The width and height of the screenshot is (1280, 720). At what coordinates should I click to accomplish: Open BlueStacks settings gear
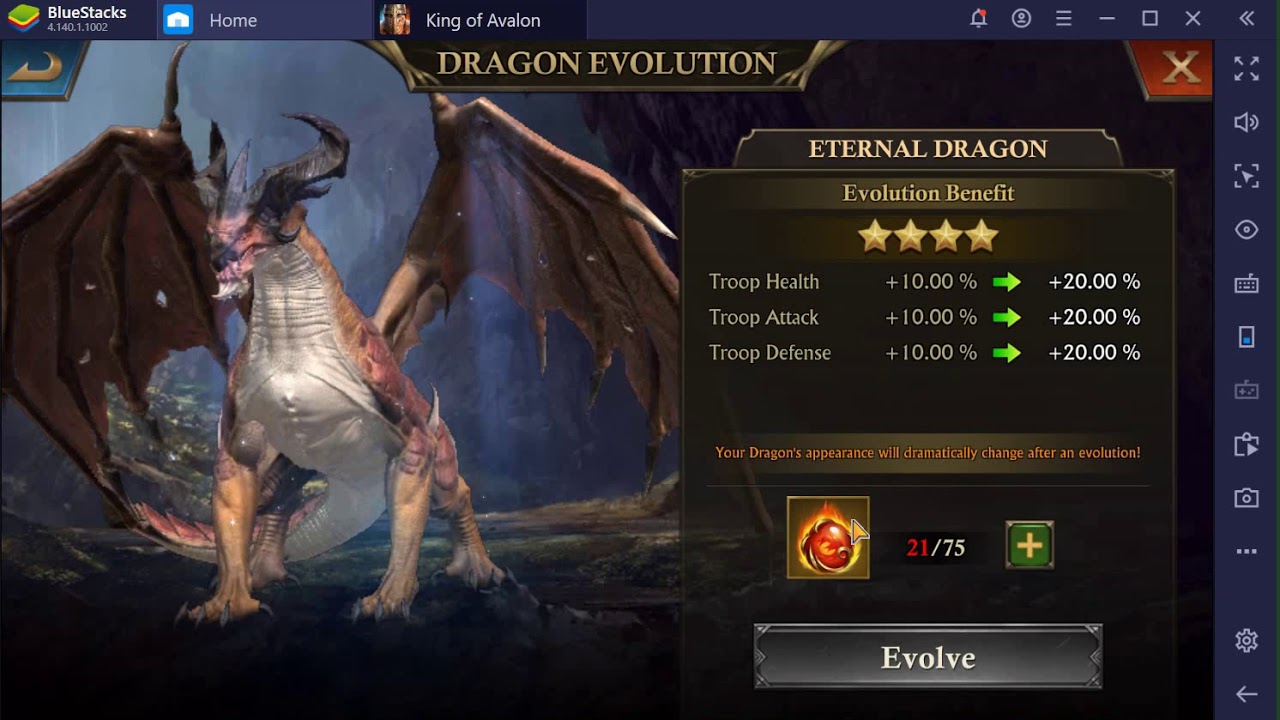click(1246, 640)
